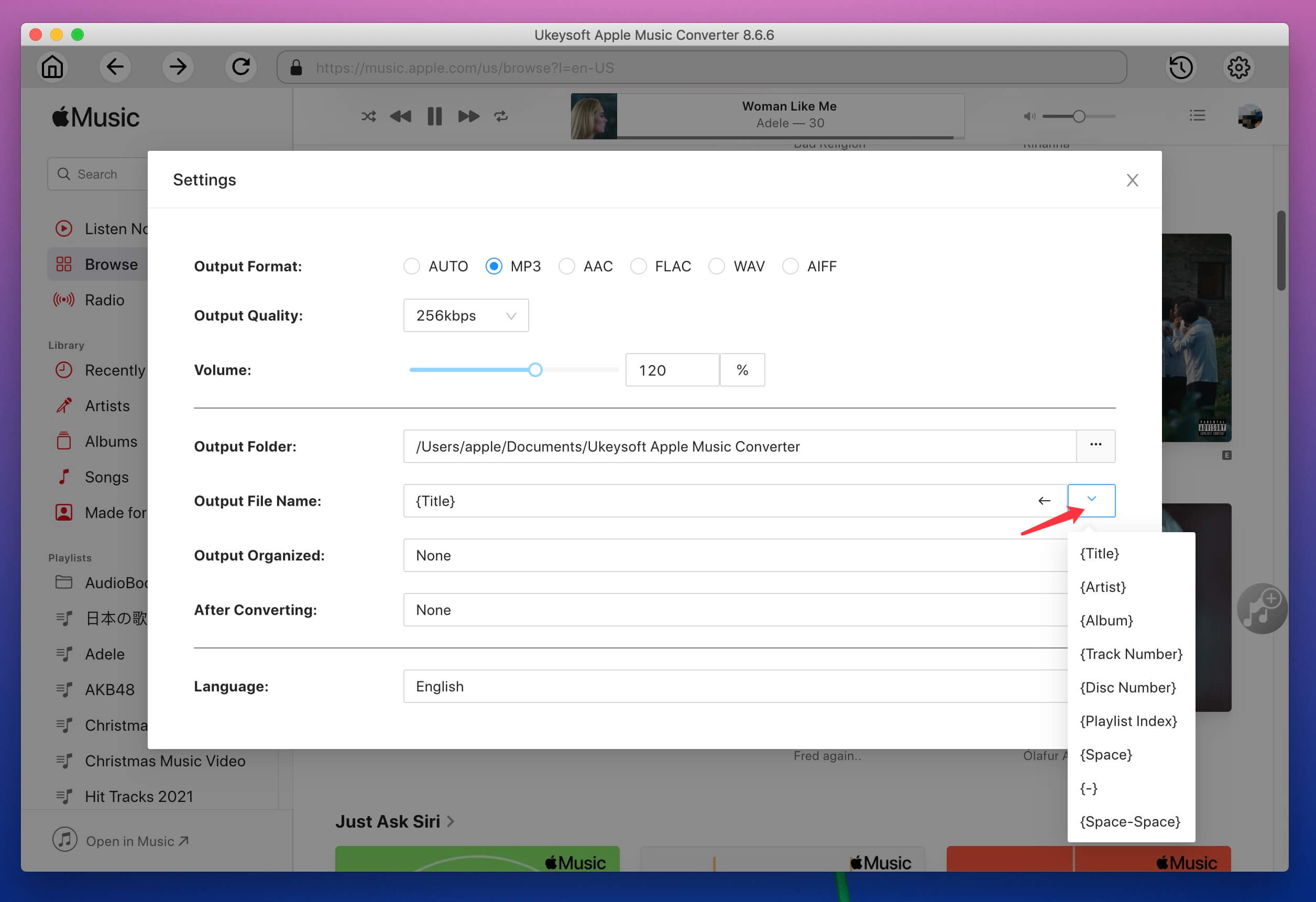Select the AUTO output format

coord(410,266)
